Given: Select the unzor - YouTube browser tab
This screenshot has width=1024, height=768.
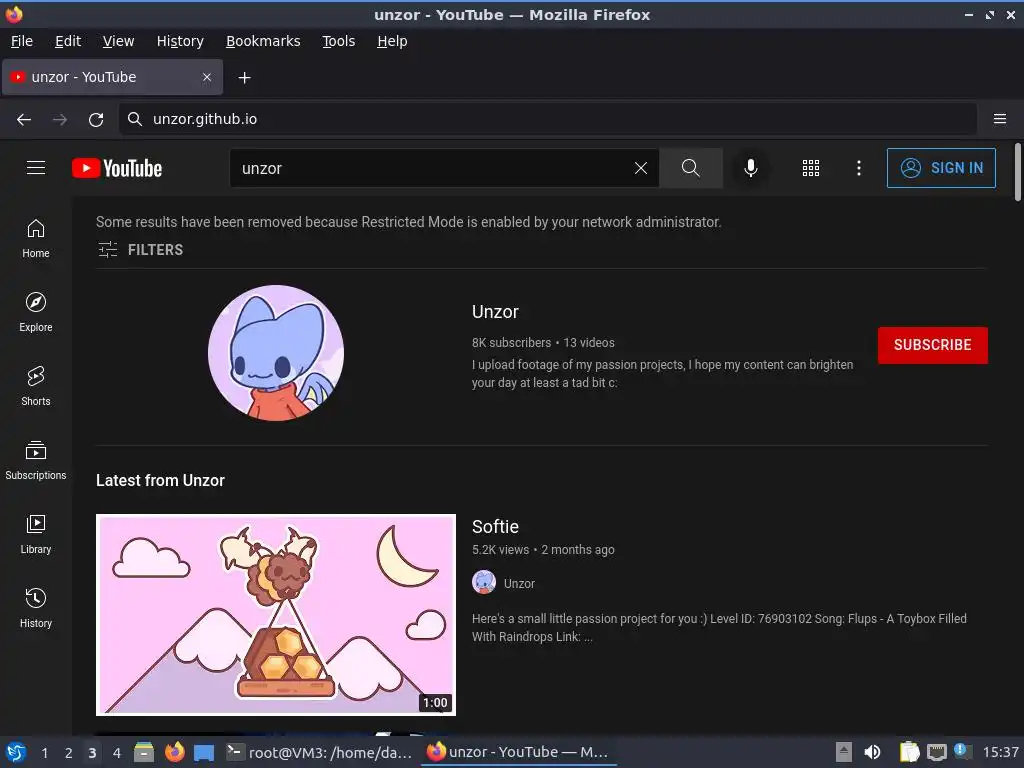Looking at the screenshot, I should coord(112,77).
